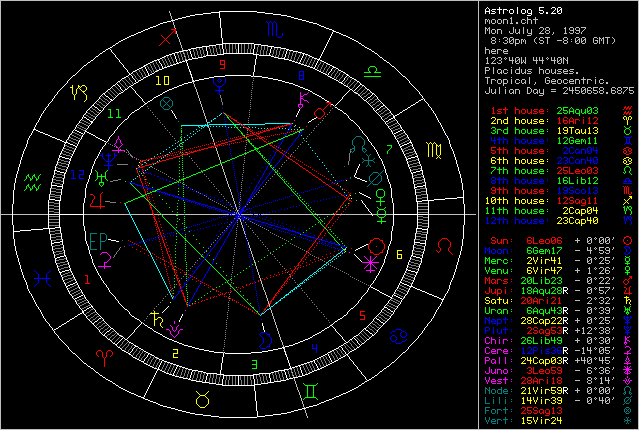Click the green Gemini glyph on the zodiac ring
This screenshot has width=639, height=430.
click(311, 392)
